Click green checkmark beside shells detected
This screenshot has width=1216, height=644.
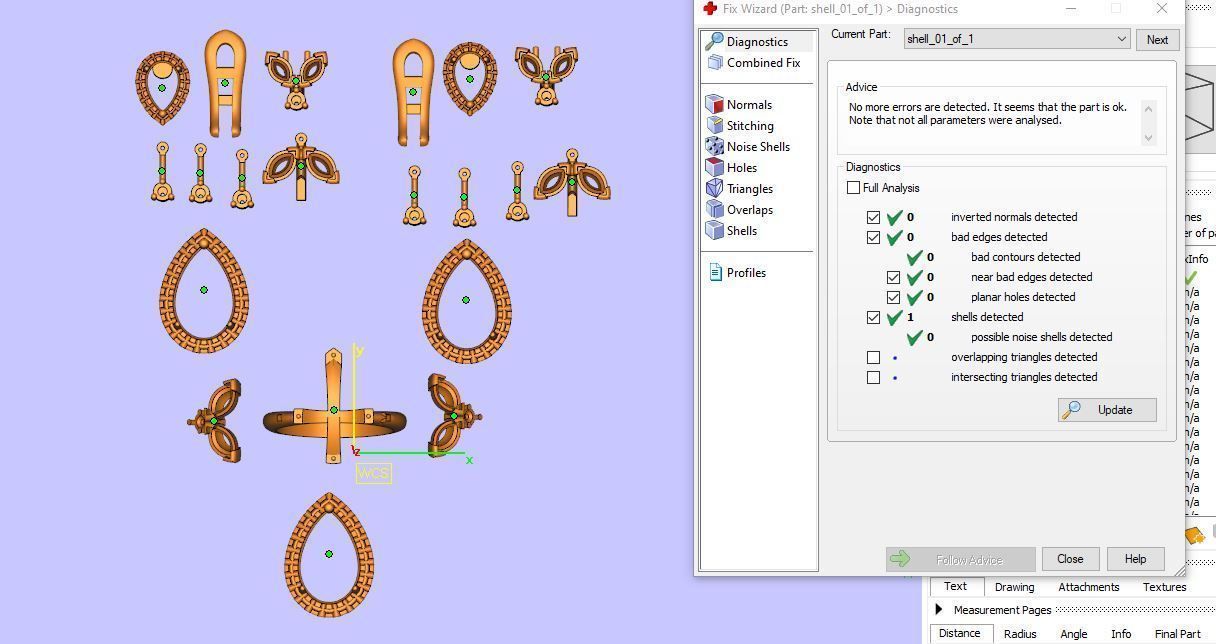(895, 317)
